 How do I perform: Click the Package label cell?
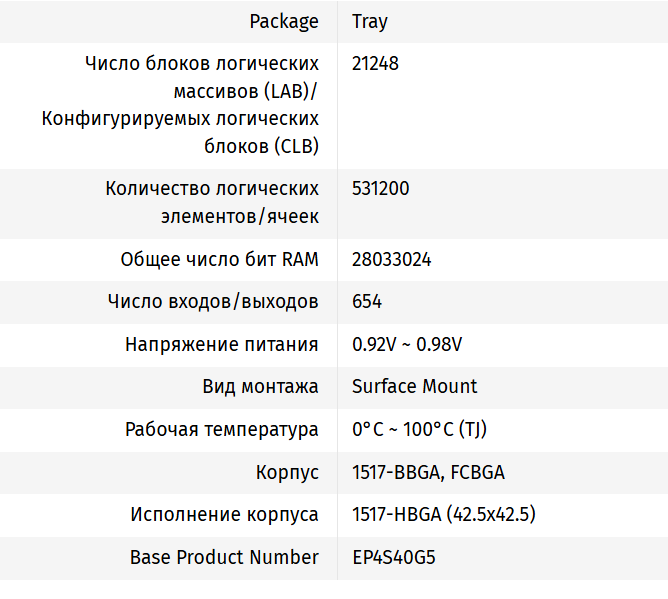point(284,21)
